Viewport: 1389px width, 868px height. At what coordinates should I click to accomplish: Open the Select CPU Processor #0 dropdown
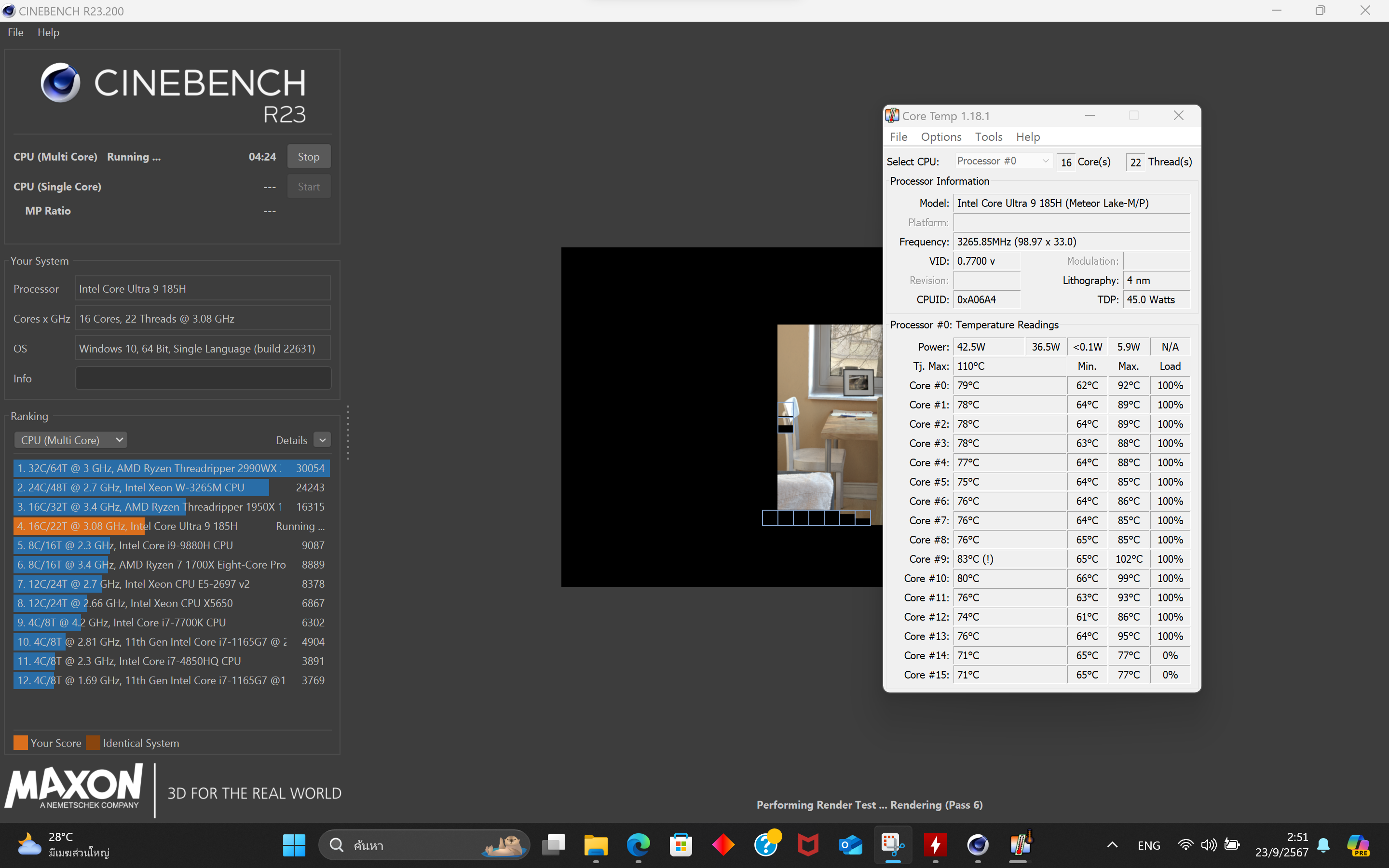pos(1002,162)
